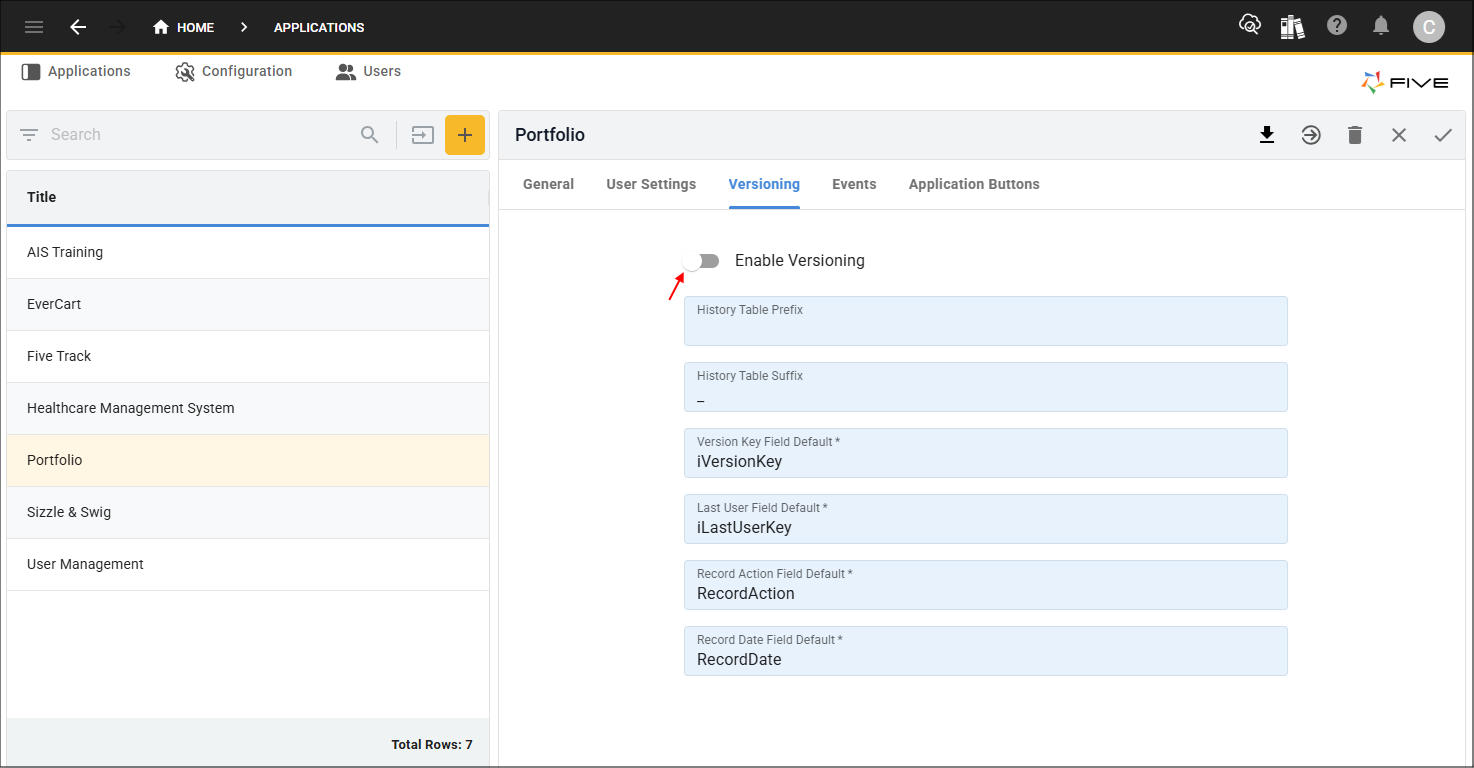
Task: Open the help icon in the top bar
Action: [x=1337, y=27]
